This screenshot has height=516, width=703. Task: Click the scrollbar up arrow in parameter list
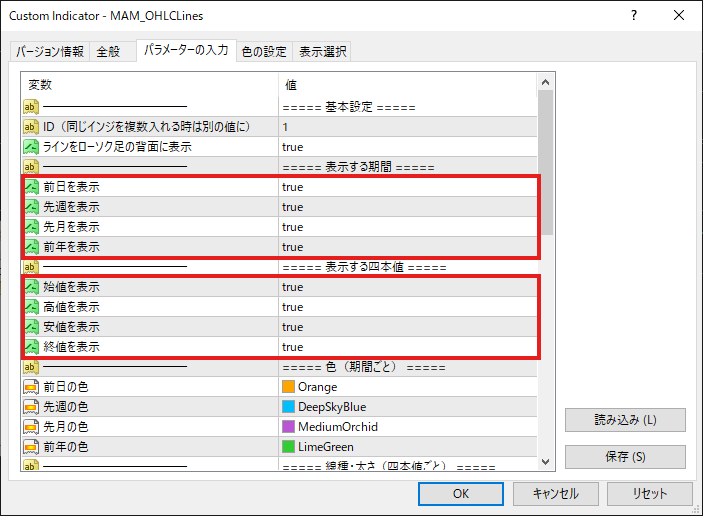pyautogui.click(x=546, y=82)
